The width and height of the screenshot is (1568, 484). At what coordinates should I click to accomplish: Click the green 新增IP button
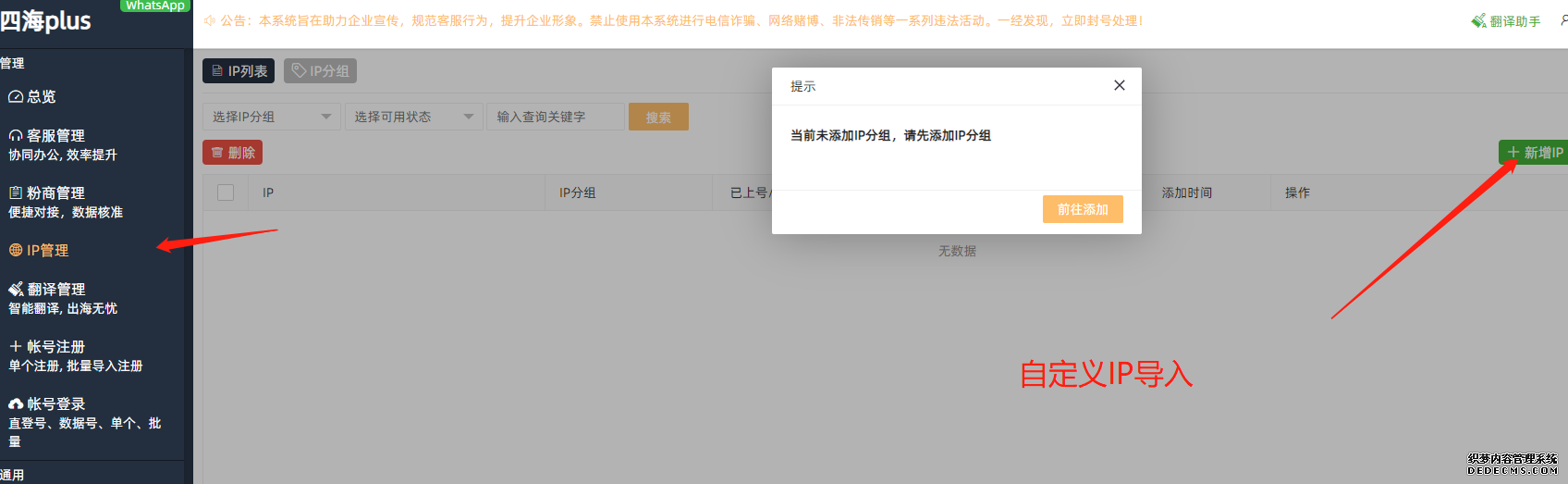click(x=1533, y=153)
